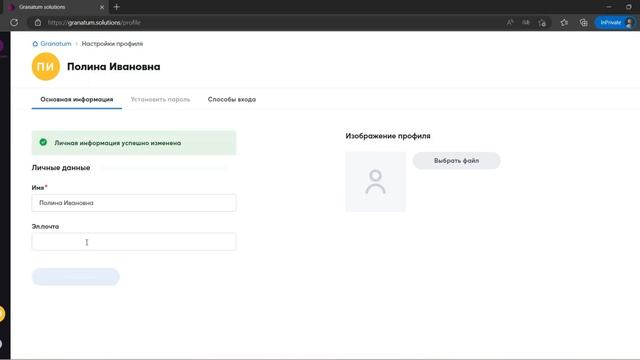
Task: Click the success message text
Action: [x=118, y=143]
